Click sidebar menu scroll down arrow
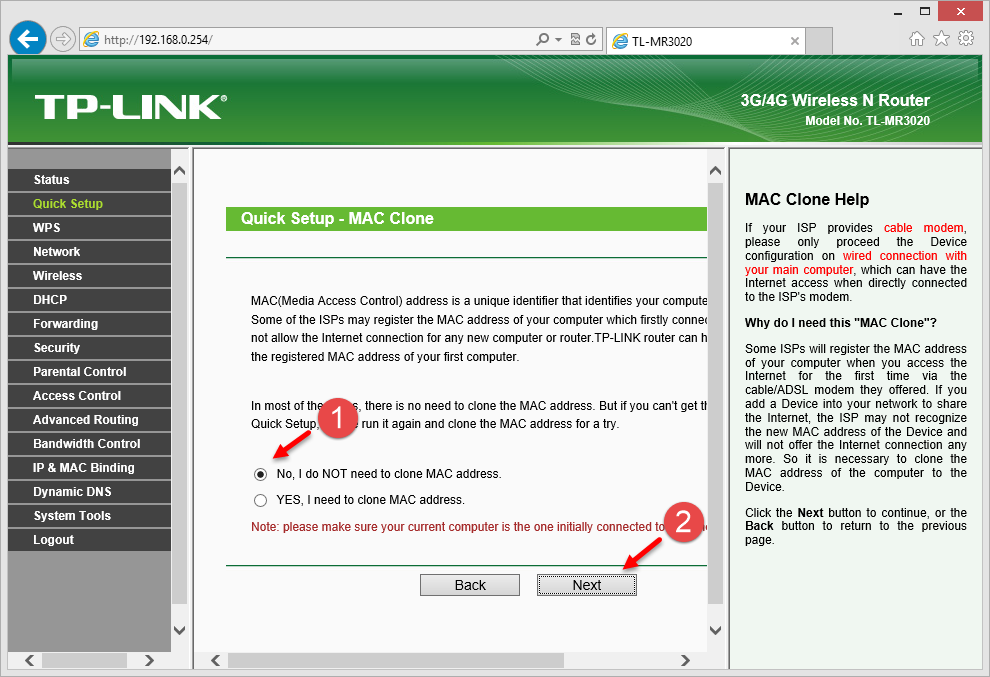The image size is (990, 677). pos(179,630)
